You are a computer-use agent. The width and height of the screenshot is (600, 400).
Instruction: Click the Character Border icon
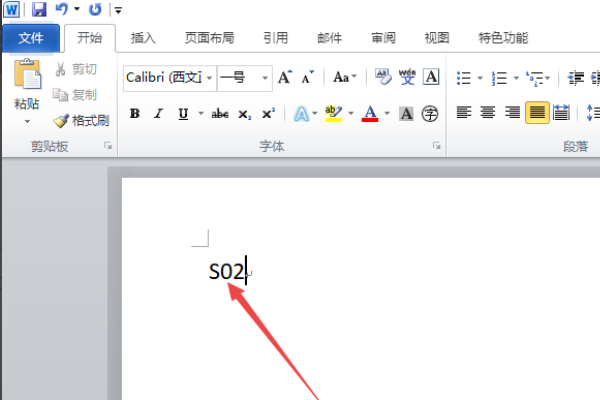pos(431,77)
